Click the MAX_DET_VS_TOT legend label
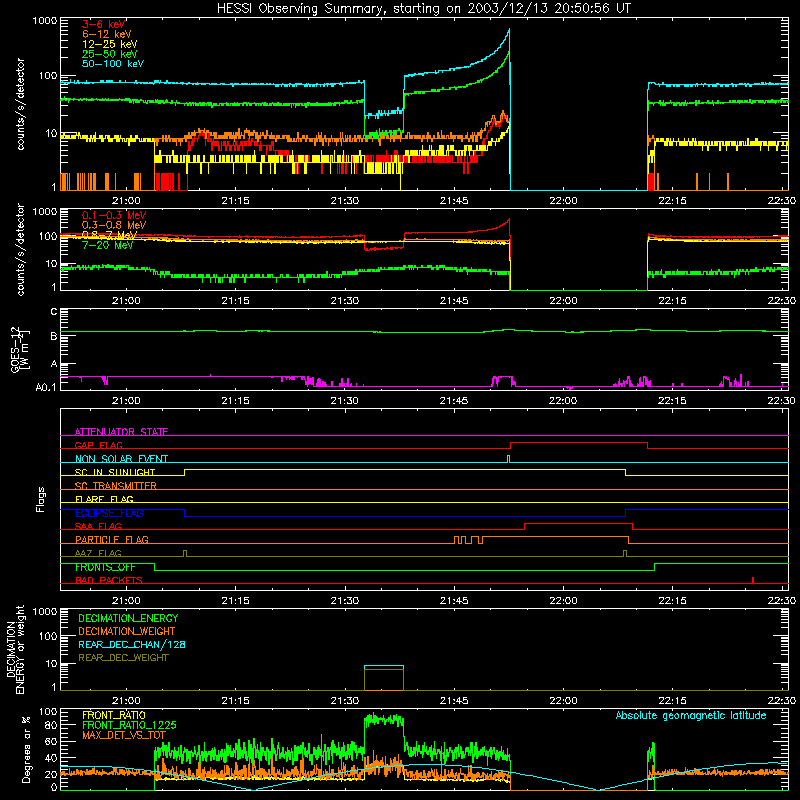 [x=124, y=735]
